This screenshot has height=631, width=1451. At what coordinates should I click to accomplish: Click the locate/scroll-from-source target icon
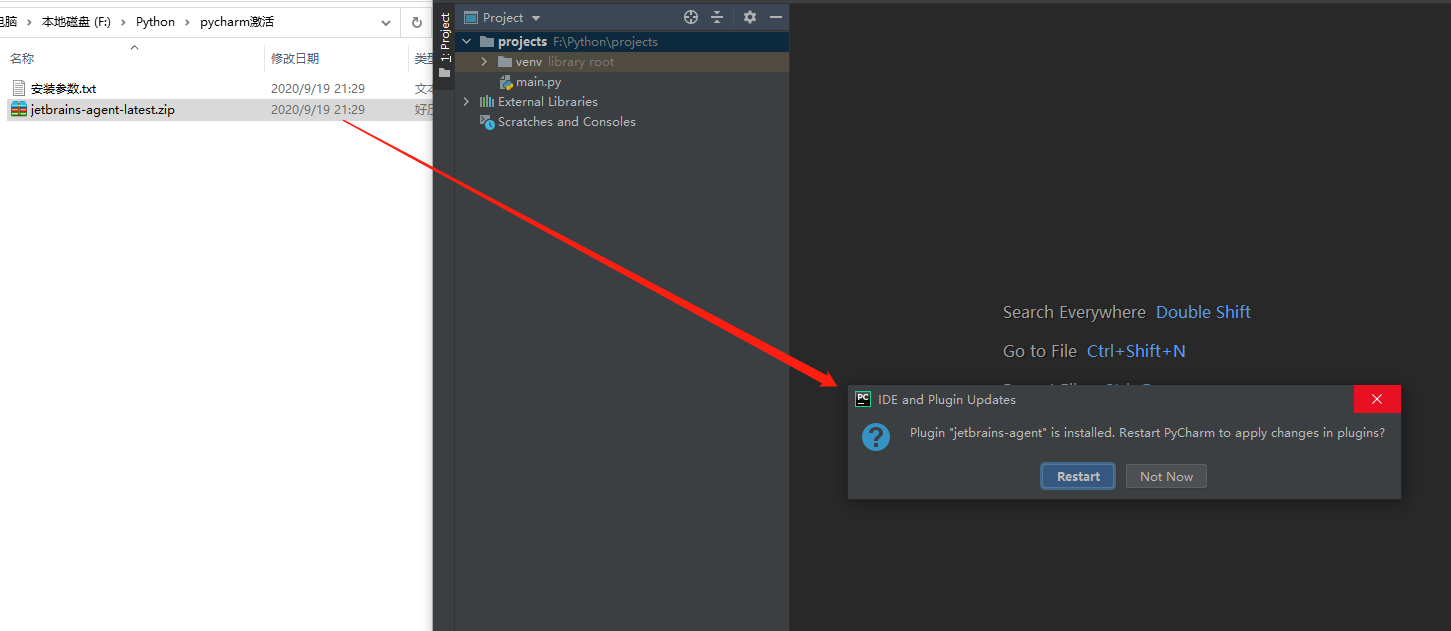pos(690,17)
